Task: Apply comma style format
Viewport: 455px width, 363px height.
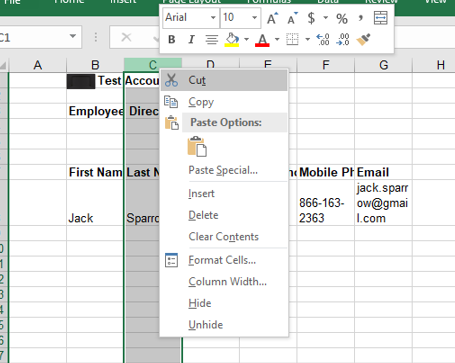Action: pos(360,18)
